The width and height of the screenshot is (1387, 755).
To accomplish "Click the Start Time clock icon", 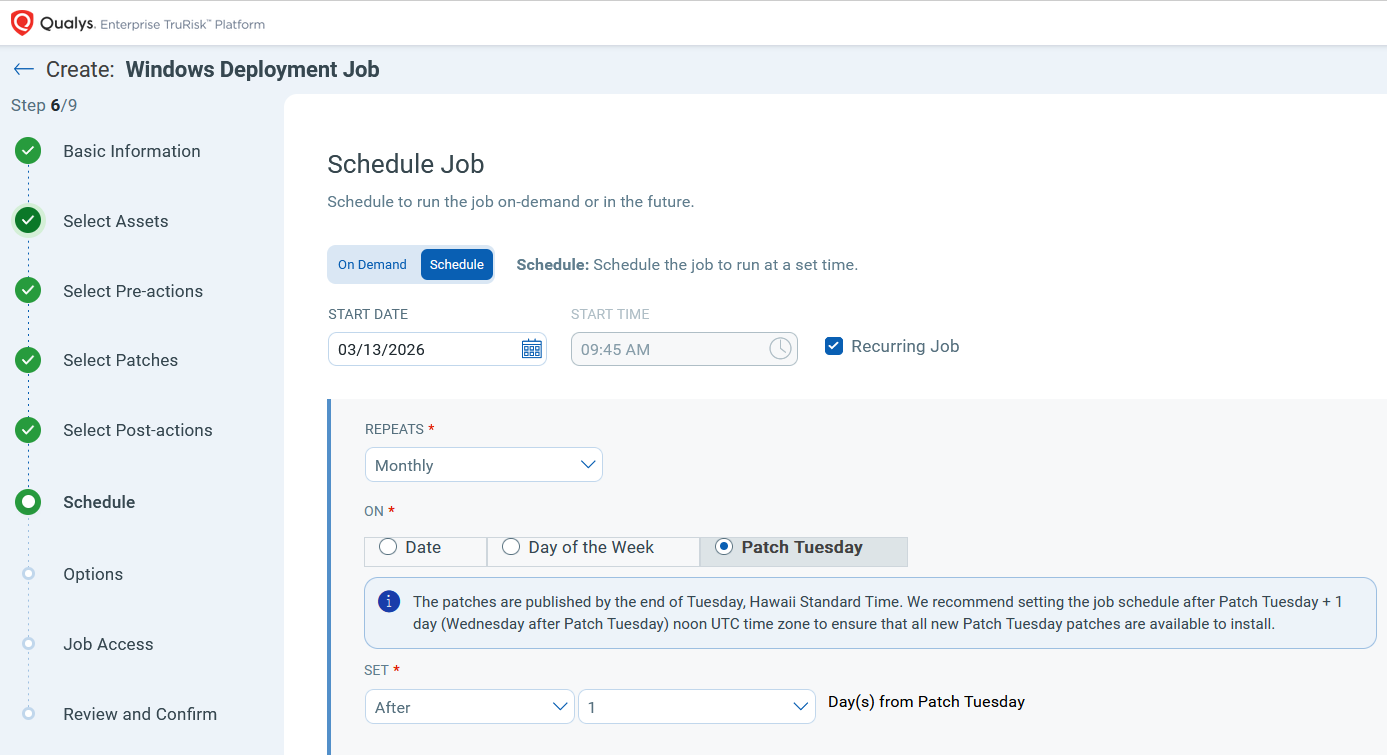I will [x=780, y=349].
